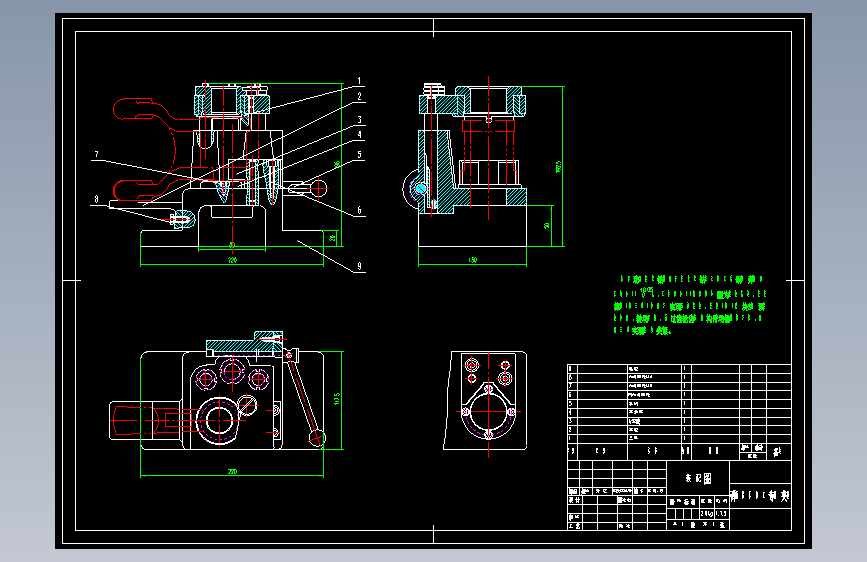Screen dimensions: 867x562
Task: Click the 装配图 title block cell
Action: coord(698,478)
